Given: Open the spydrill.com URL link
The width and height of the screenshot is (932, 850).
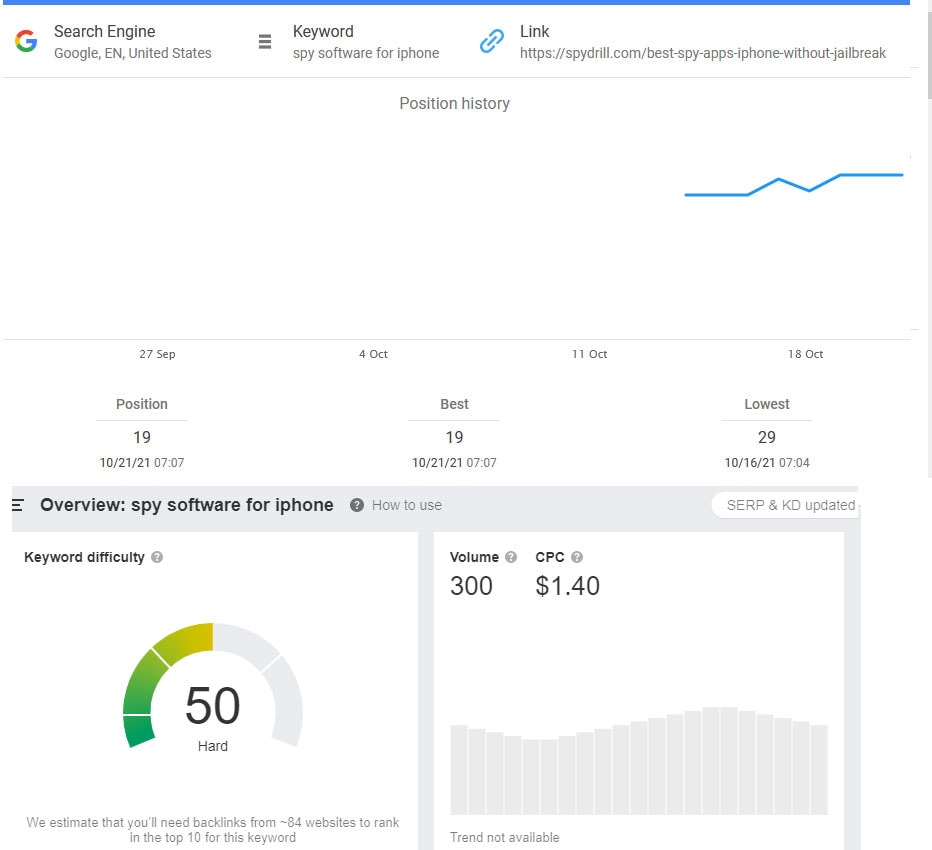Looking at the screenshot, I should (702, 53).
